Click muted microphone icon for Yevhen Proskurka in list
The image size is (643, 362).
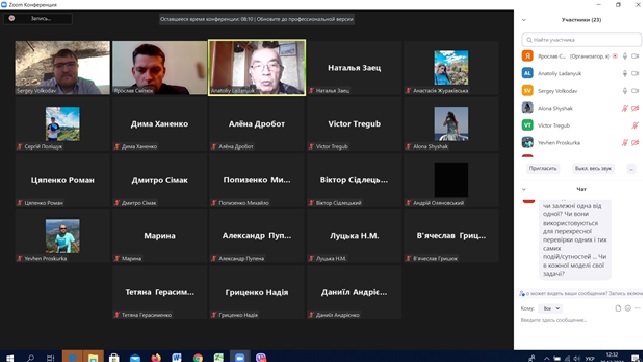coord(625,143)
